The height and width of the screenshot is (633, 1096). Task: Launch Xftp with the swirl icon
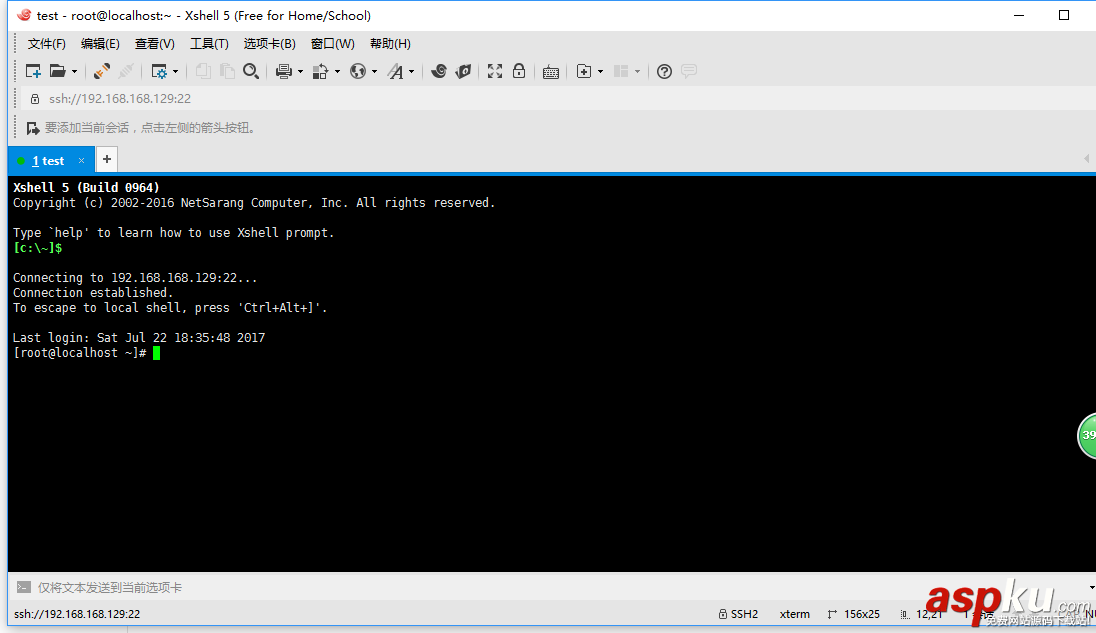[439, 71]
